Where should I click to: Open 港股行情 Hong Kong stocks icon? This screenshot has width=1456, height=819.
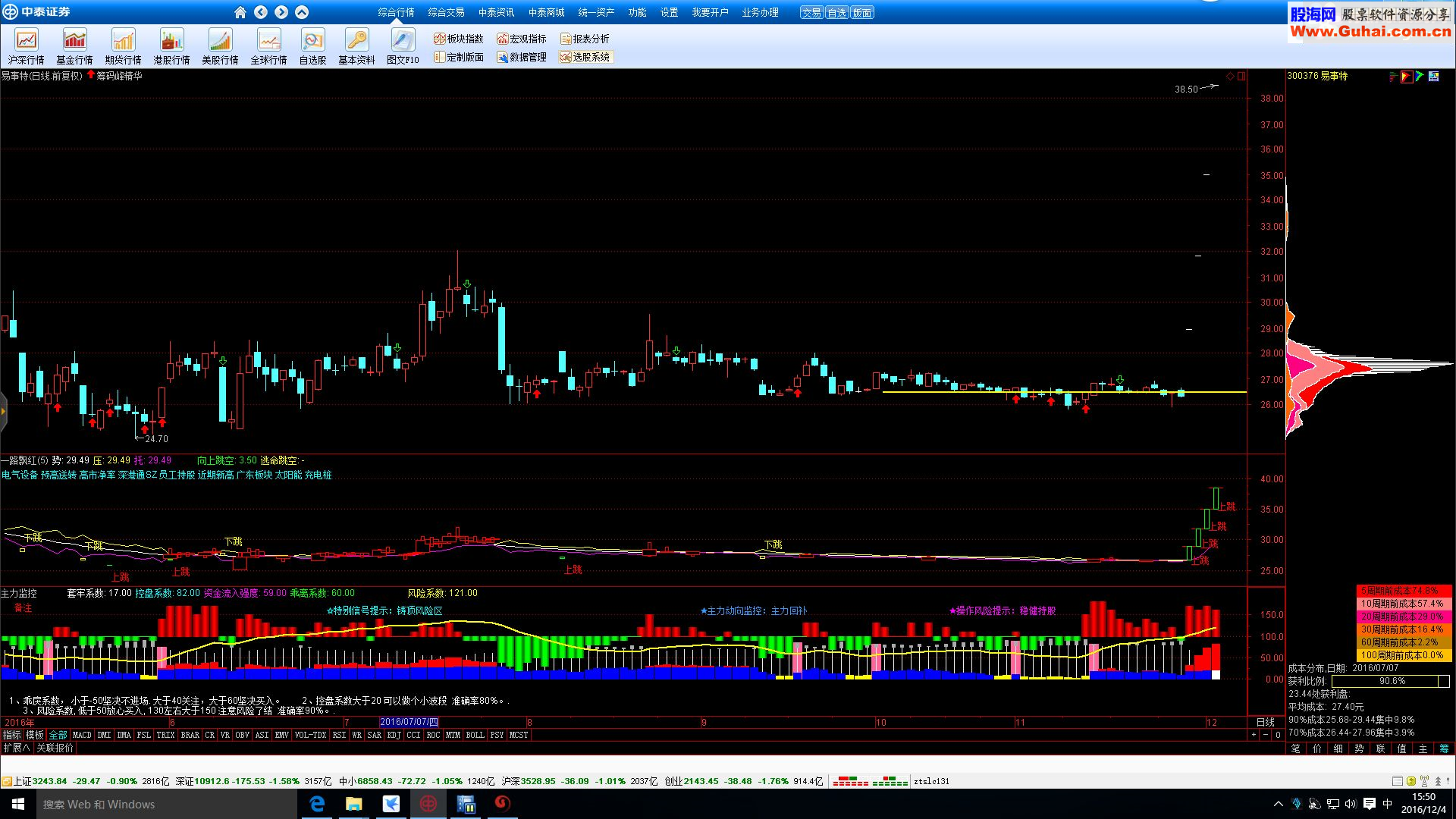171,46
